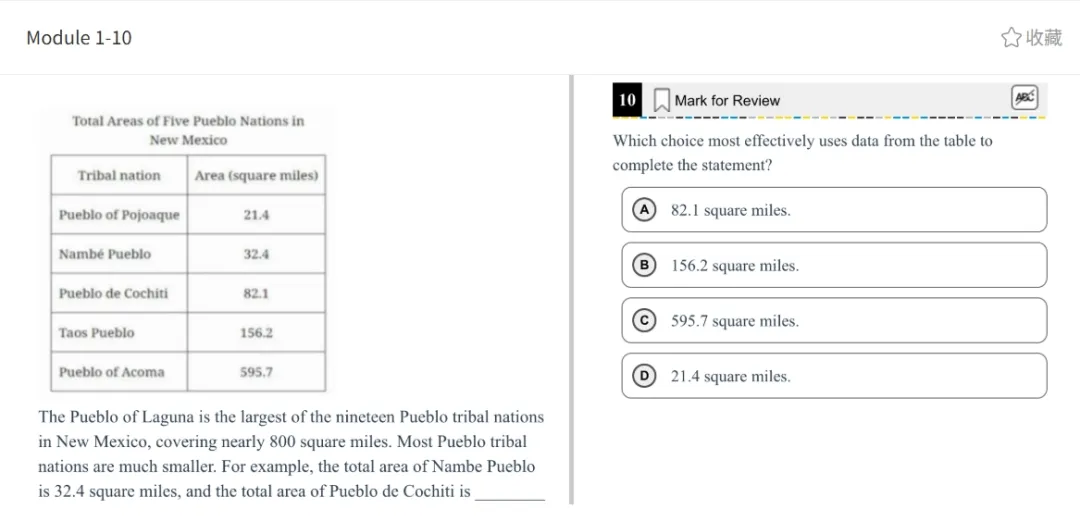Click the Mark for Review bookmark icon
The image size is (1080, 522).
tap(661, 101)
